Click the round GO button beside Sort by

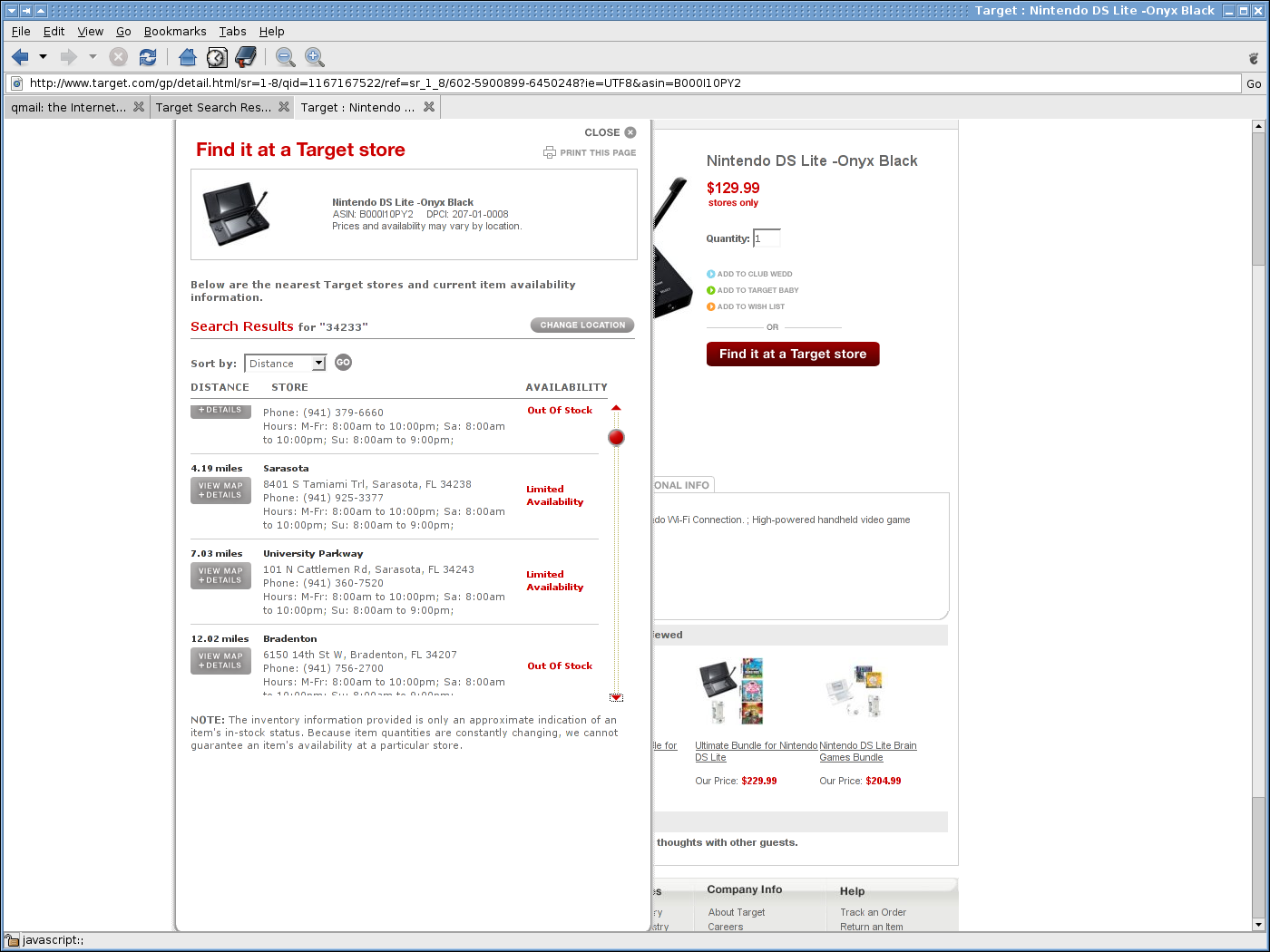pos(343,363)
